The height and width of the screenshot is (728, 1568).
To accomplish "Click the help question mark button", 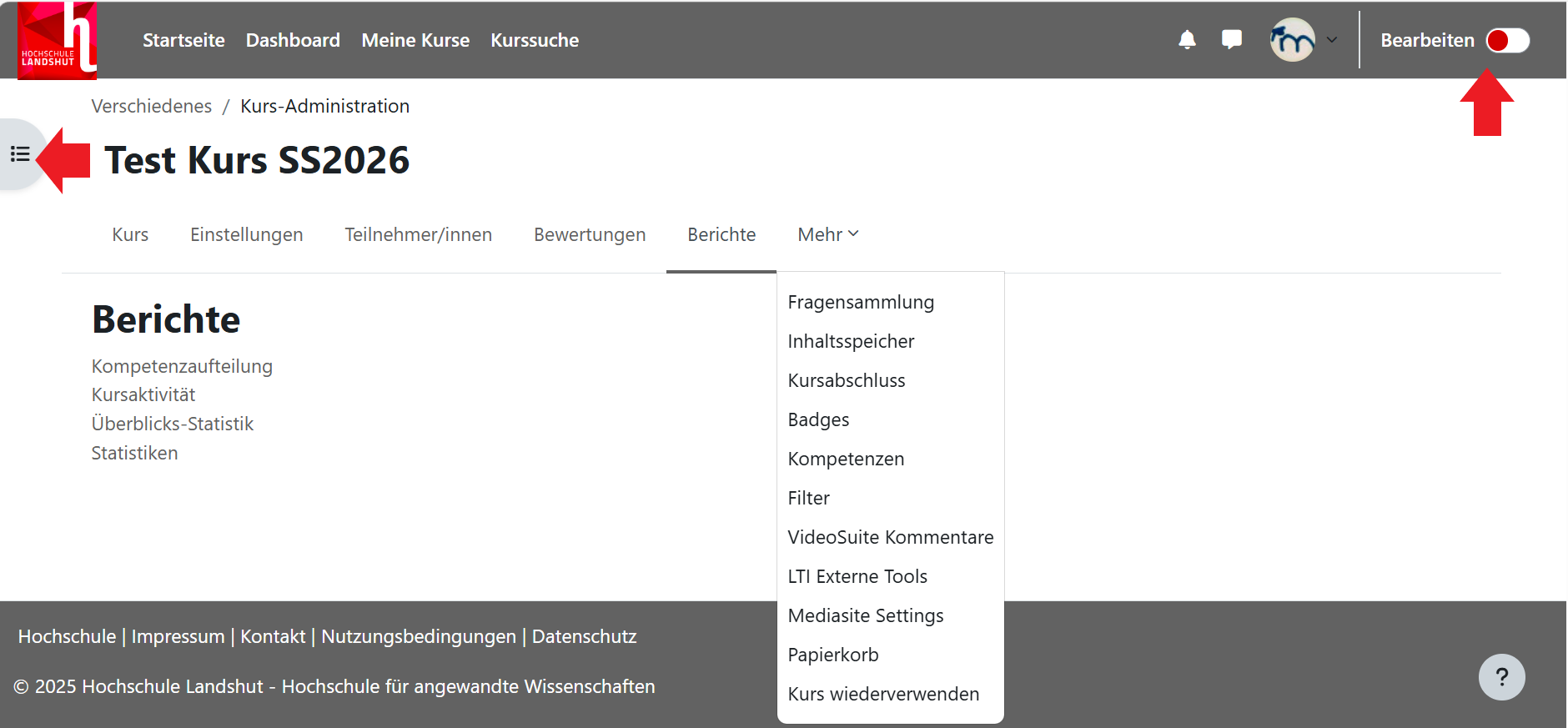I will [1501, 677].
